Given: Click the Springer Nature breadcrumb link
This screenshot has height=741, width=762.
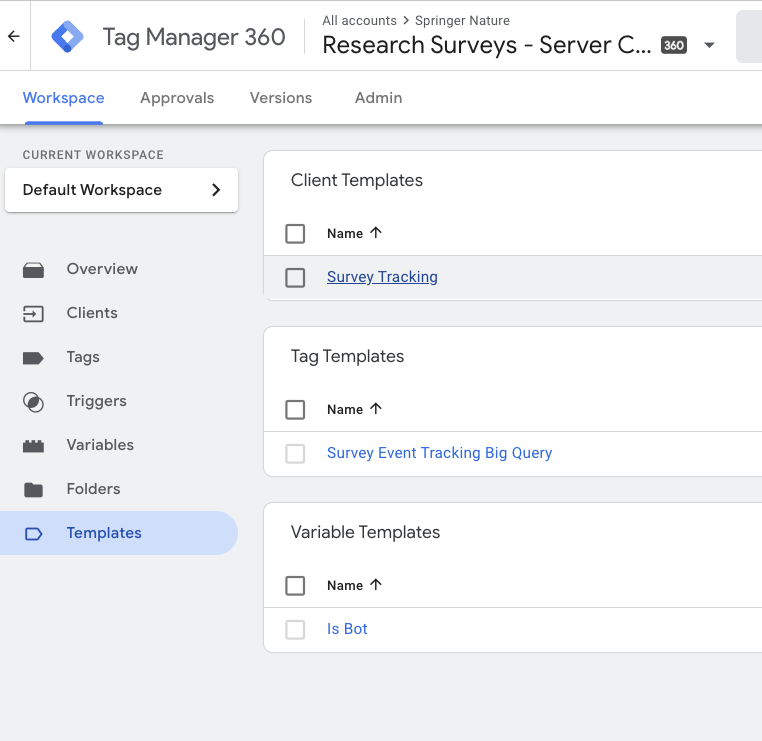Looking at the screenshot, I should tap(462, 20).
